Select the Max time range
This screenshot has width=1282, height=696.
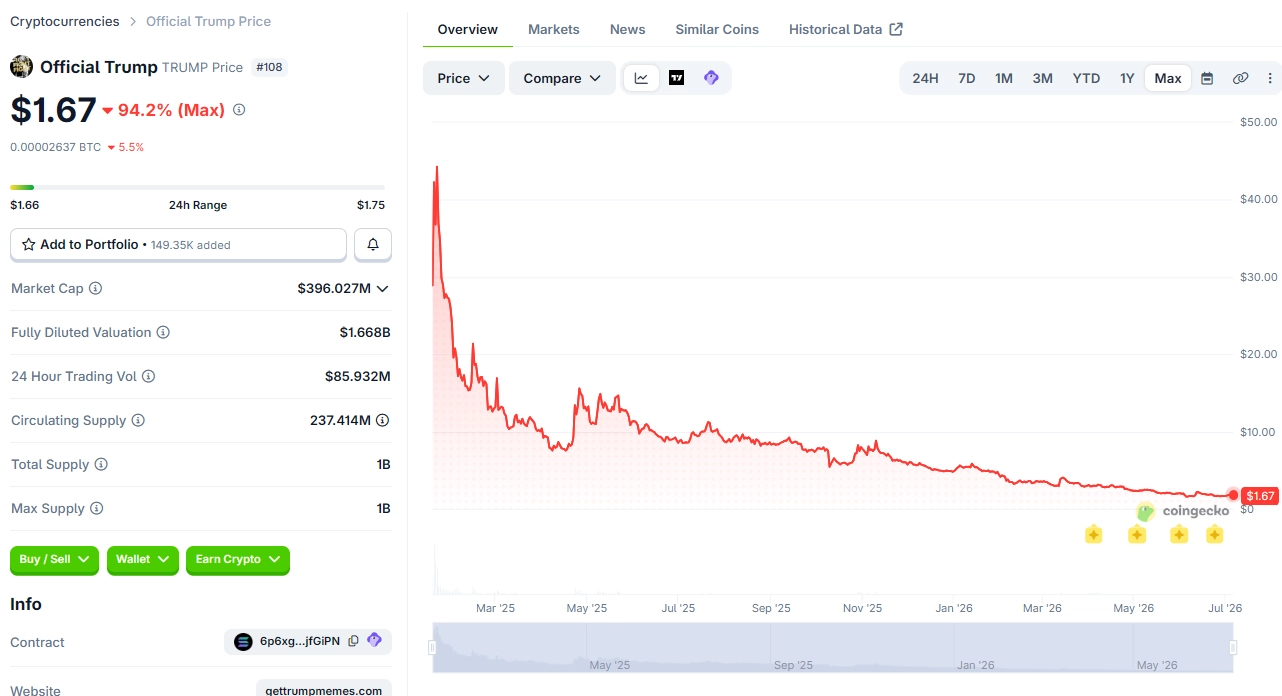coord(1168,78)
